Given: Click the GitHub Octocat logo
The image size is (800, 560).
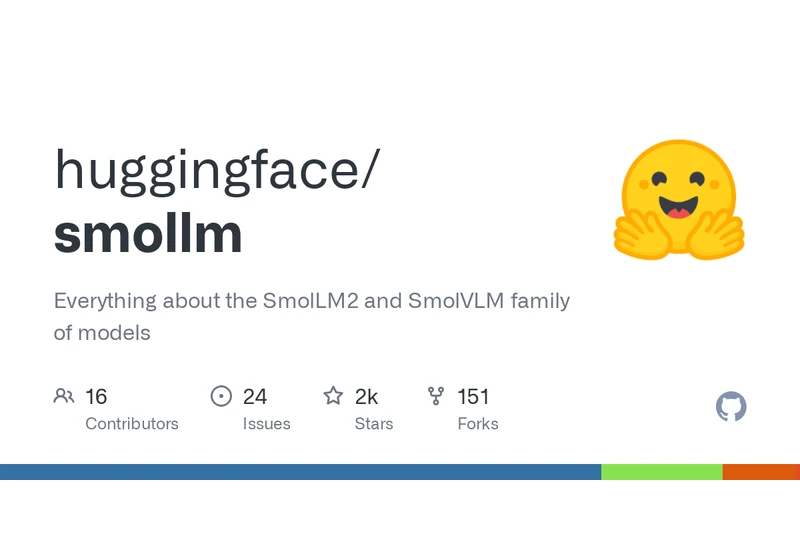Looking at the screenshot, I should point(731,406).
